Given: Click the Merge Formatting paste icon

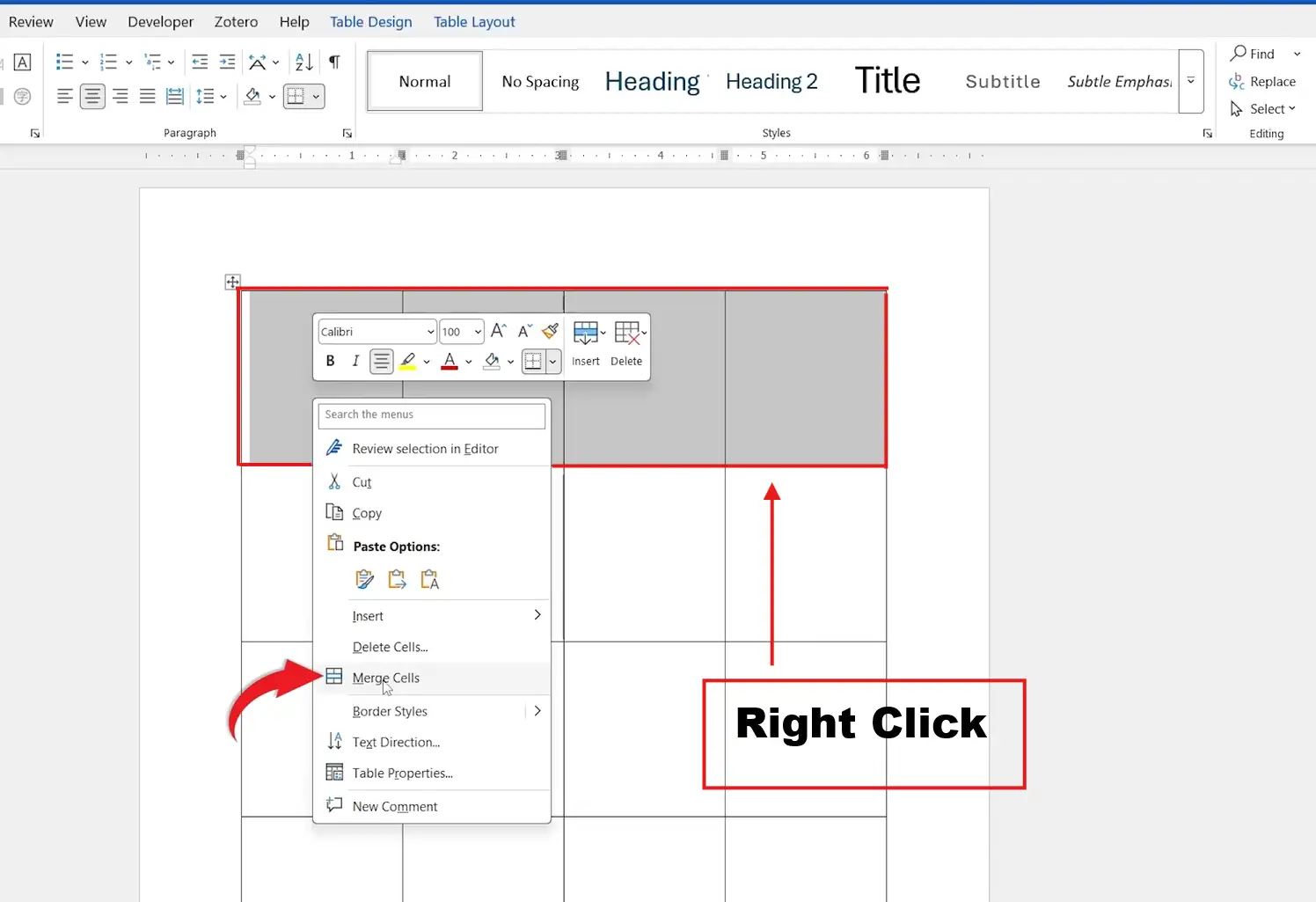Looking at the screenshot, I should click(x=397, y=579).
